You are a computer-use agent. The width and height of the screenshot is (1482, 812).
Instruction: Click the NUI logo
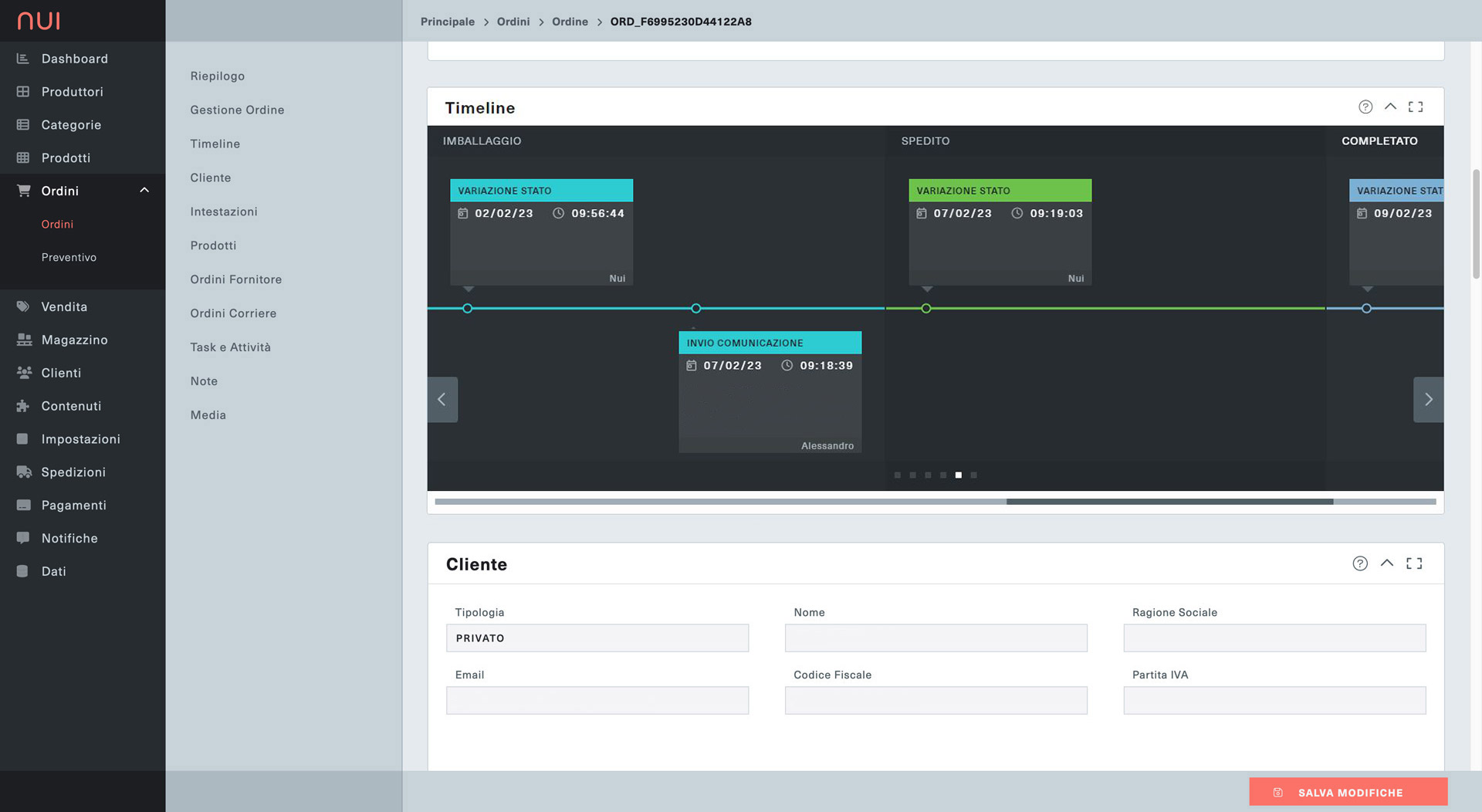coord(39,21)
